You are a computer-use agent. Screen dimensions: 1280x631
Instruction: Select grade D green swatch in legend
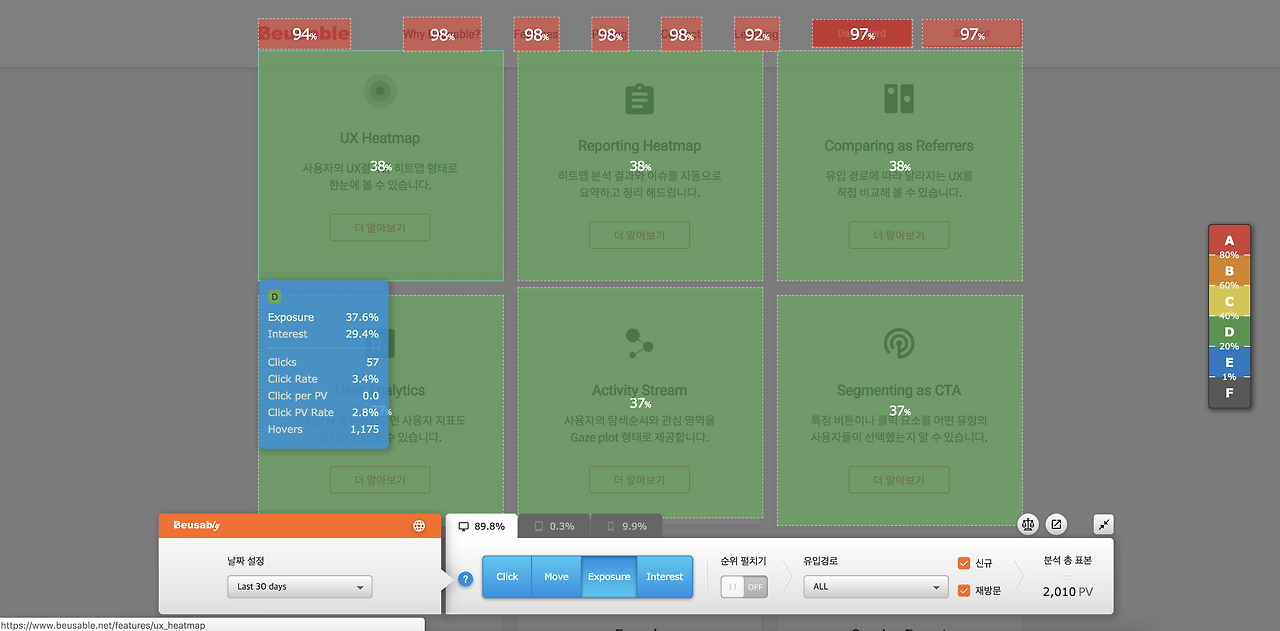tap(1229, 332)
